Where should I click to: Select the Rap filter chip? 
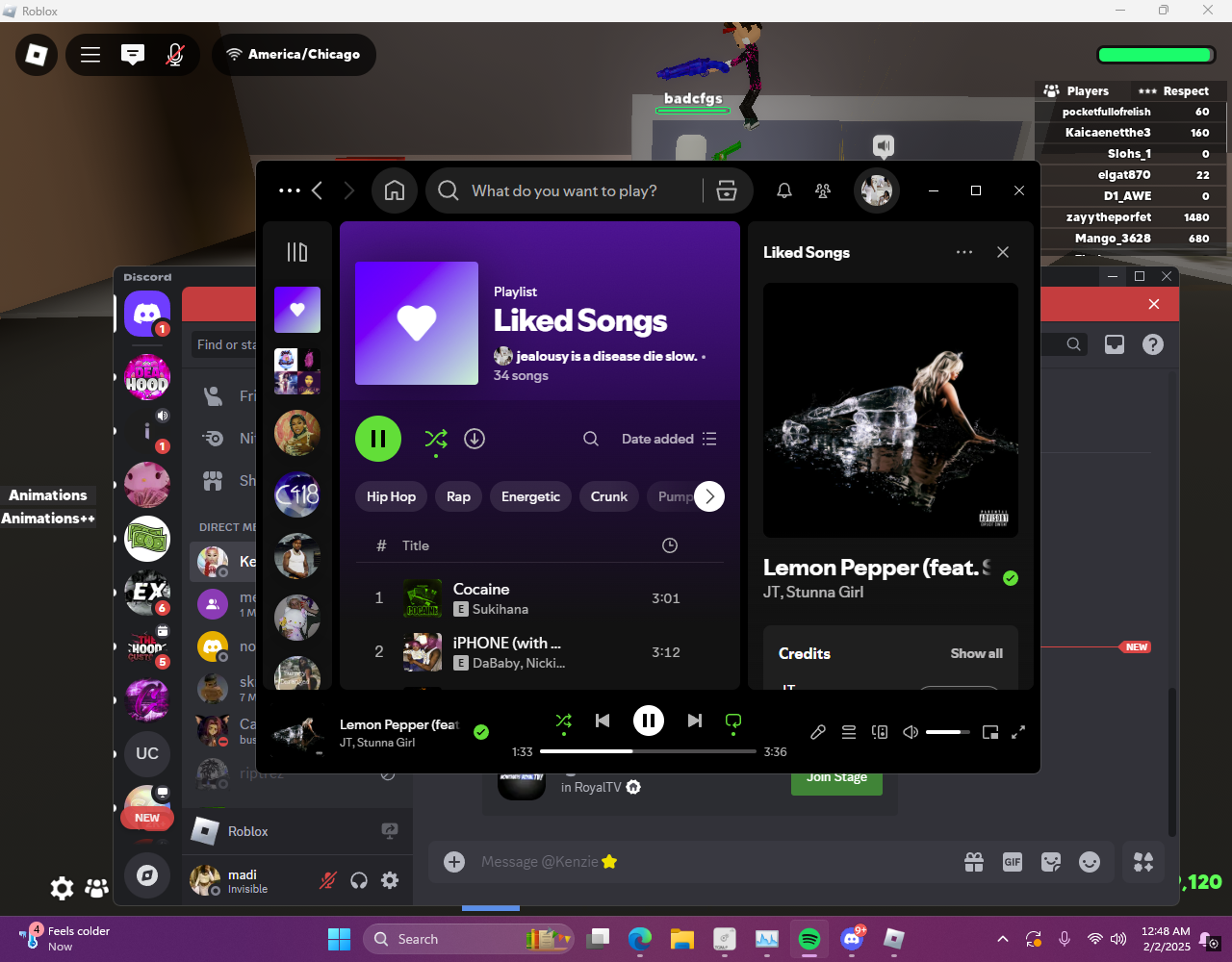click(459, 496)
